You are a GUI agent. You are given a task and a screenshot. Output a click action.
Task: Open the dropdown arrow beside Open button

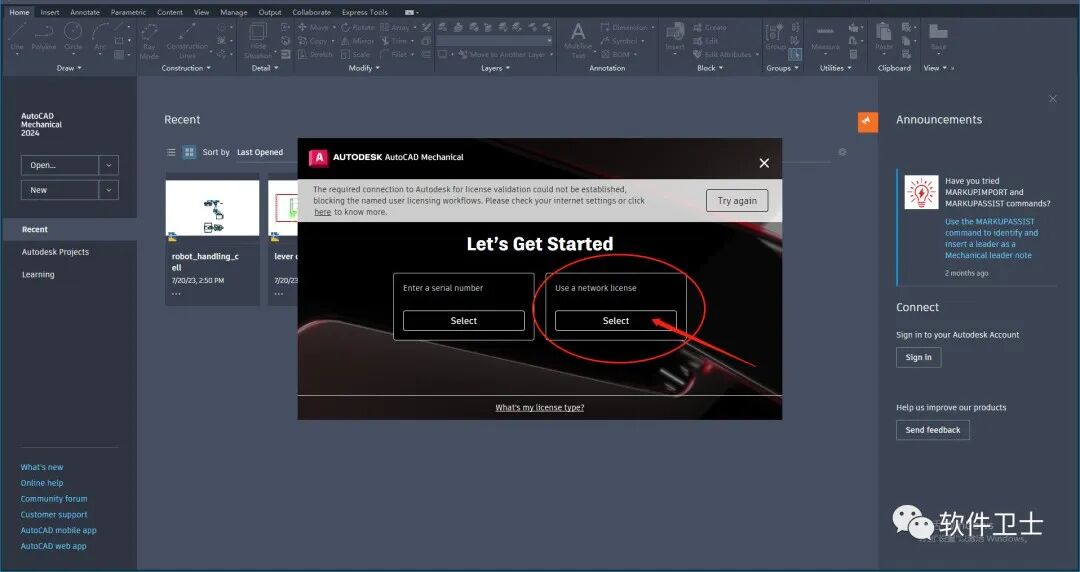click(x=109, y=165)
